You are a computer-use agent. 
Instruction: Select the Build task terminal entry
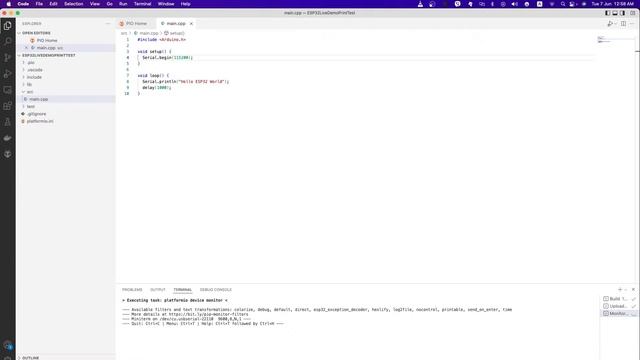pyautogui.click(x=619, y=299)
